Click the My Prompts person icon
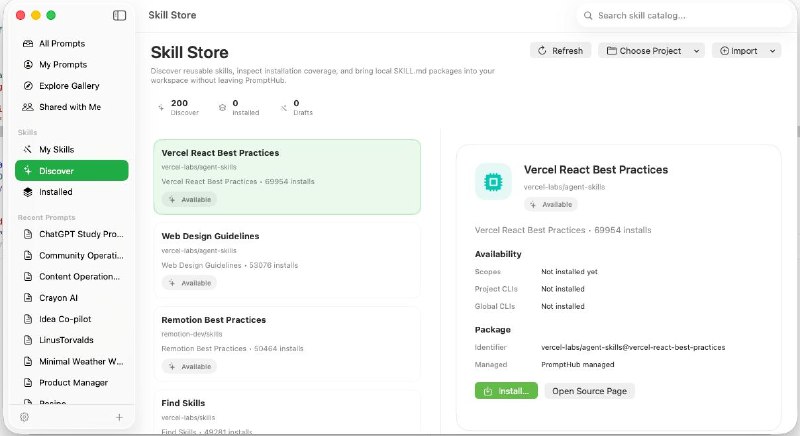 (x=28, y=65)
